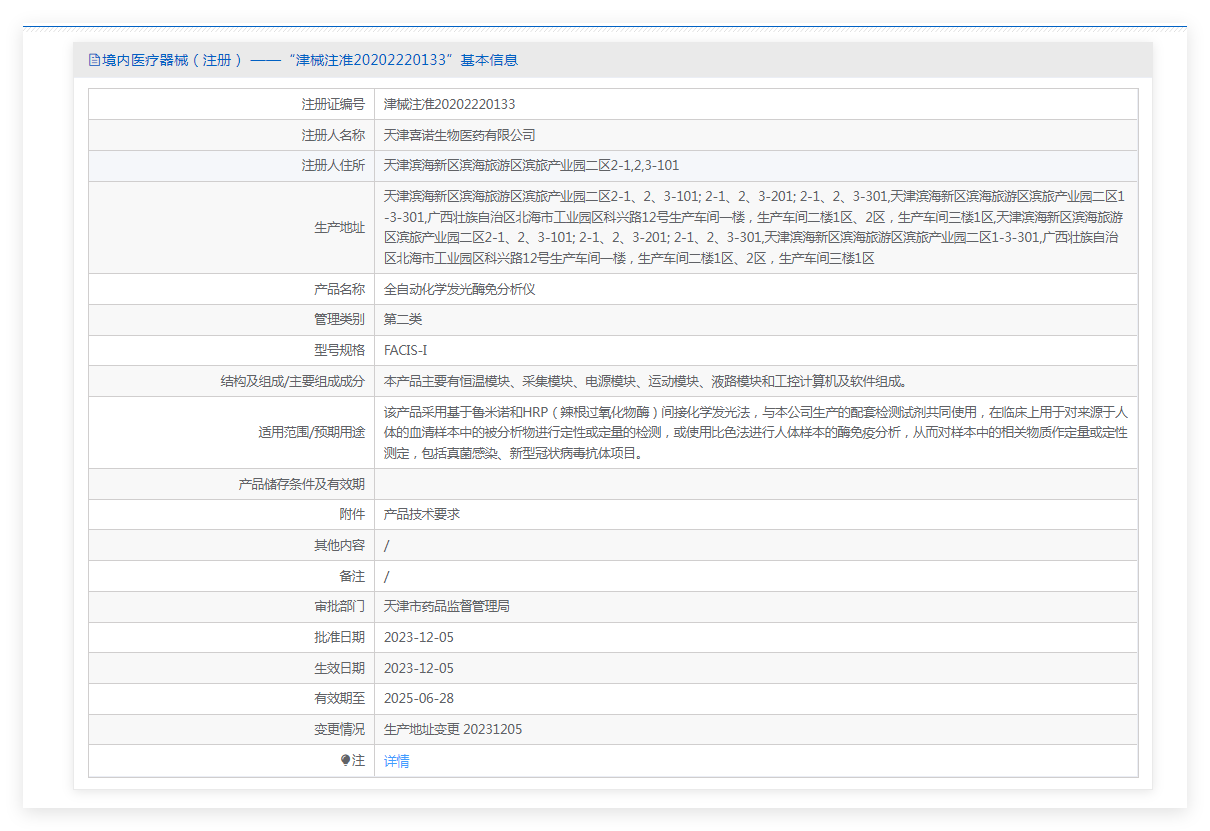Open the 详情 link

[396, 761]
